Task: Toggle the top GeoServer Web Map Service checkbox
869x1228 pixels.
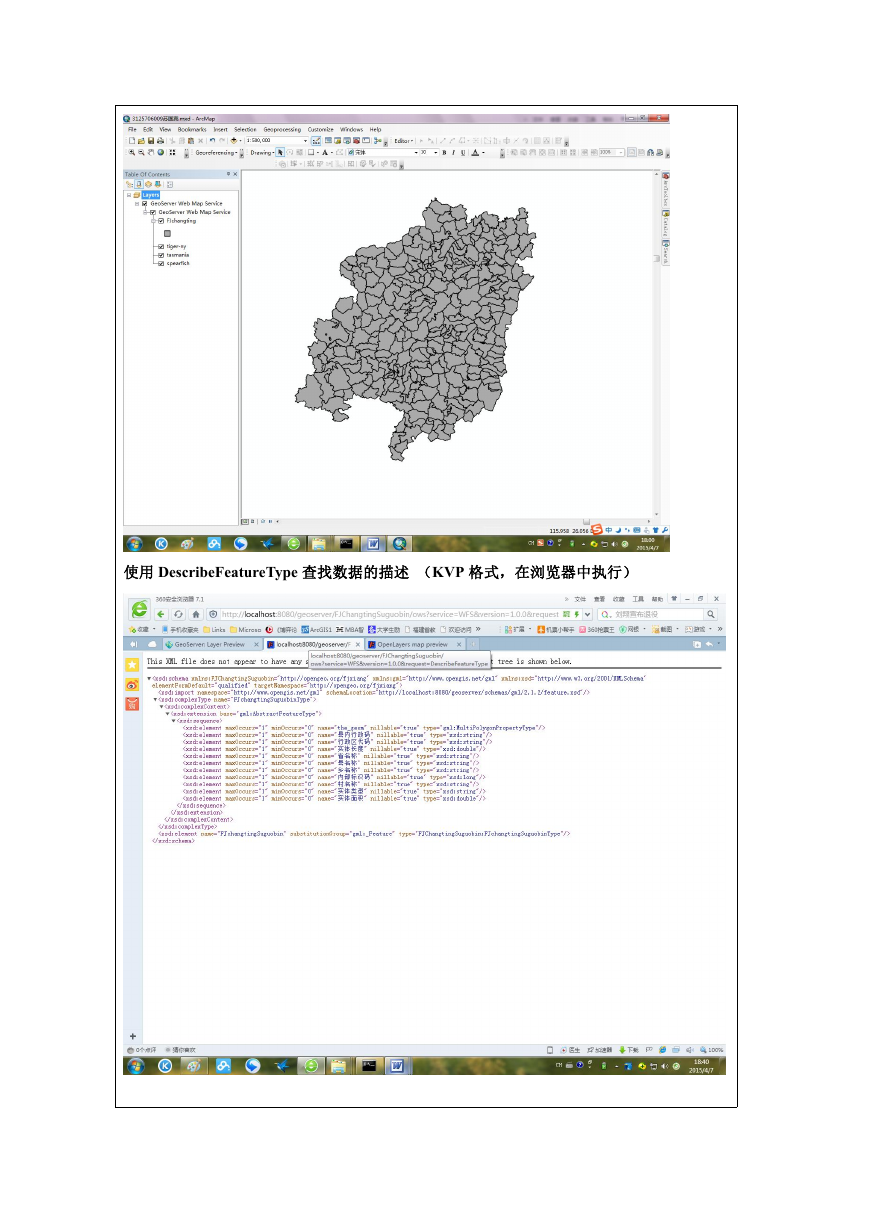Action: click(x=145, y=204)
